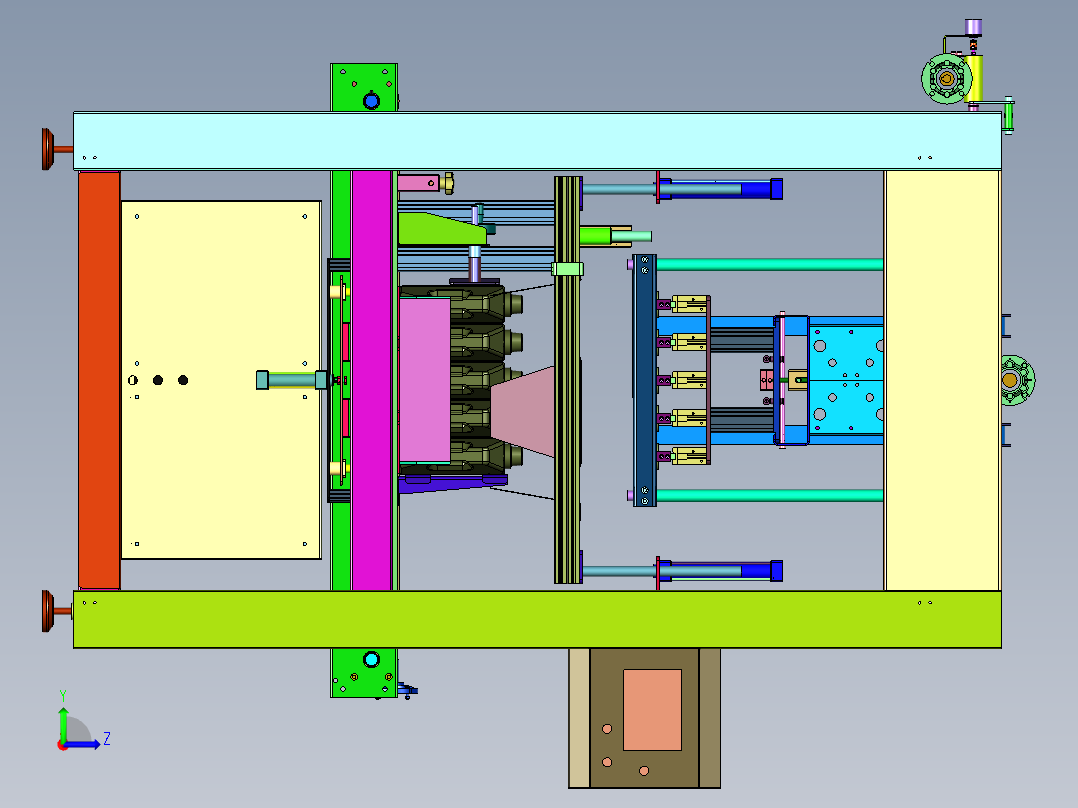The height and width of the screenshot is (808, 1078).
Task: Select the lime-green wedge bracket
Action: [441, 229]
